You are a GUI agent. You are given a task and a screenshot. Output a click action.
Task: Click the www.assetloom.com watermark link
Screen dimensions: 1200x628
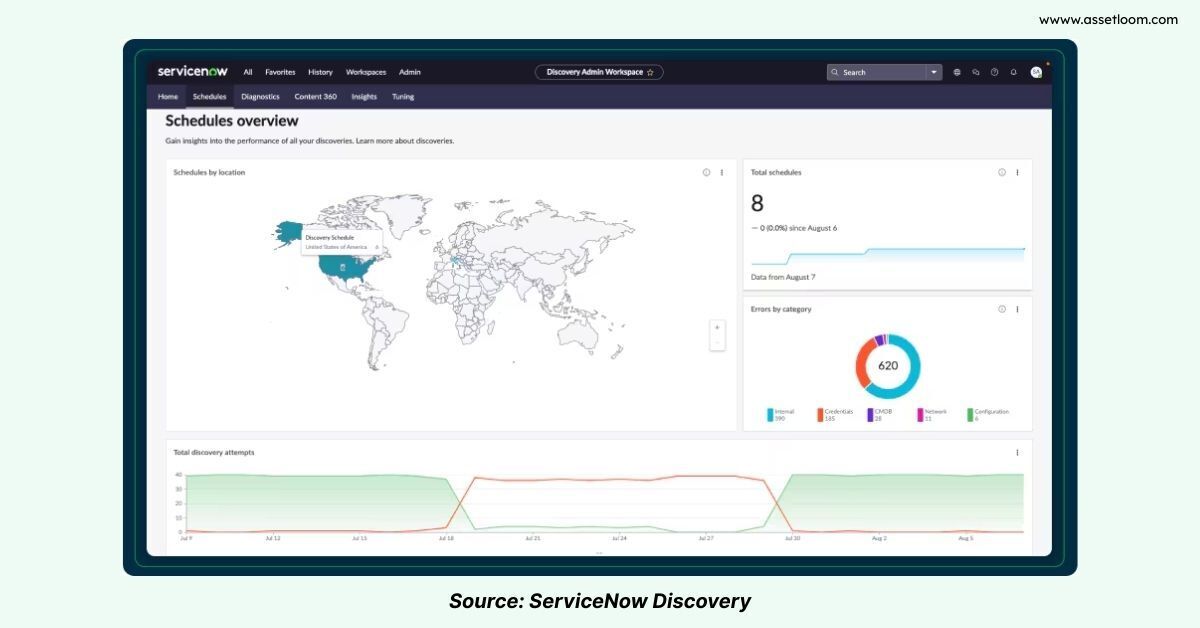1108,20
